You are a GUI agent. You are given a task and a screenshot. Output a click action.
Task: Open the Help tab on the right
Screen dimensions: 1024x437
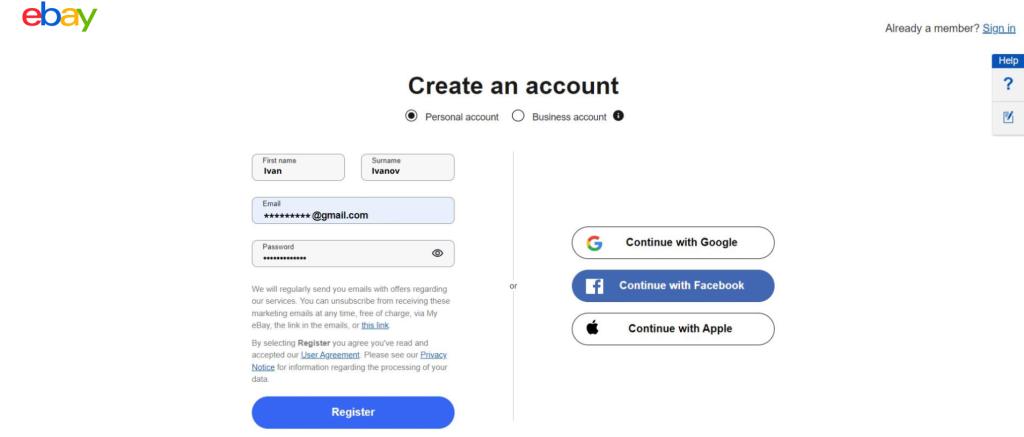1008,60
